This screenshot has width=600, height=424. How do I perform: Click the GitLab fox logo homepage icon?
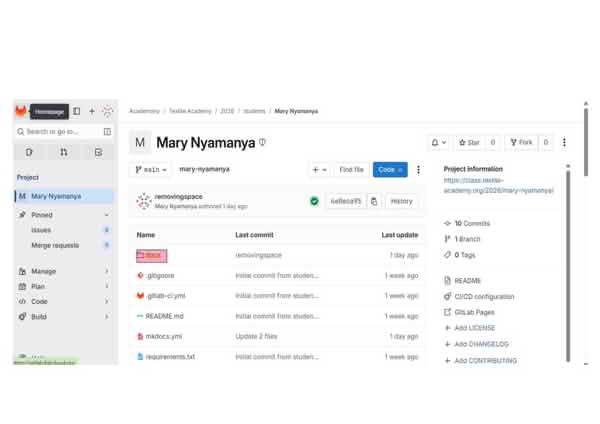pyautogui.click(x=21, y=111)
